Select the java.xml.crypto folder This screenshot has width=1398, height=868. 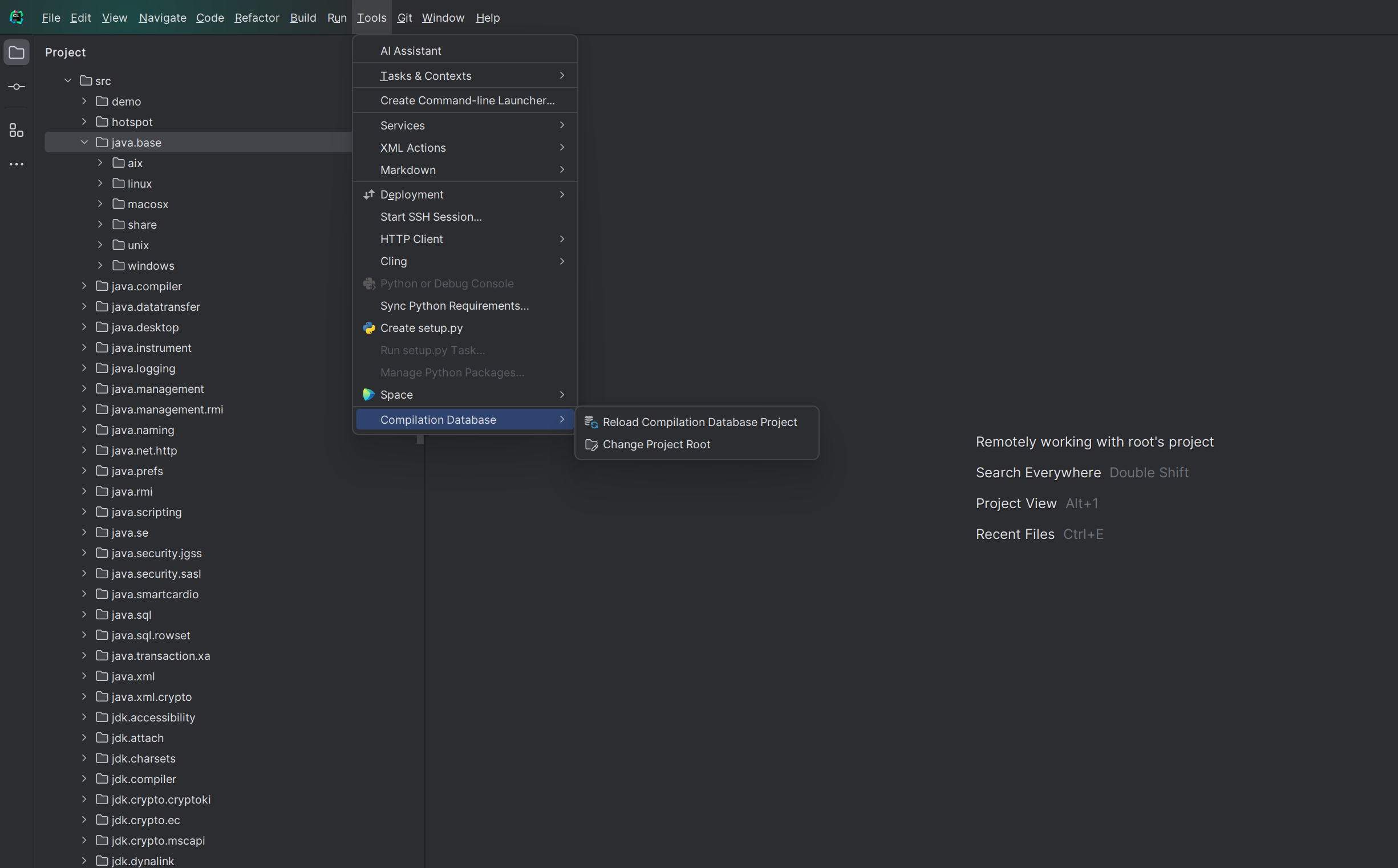tap(152, 697)
